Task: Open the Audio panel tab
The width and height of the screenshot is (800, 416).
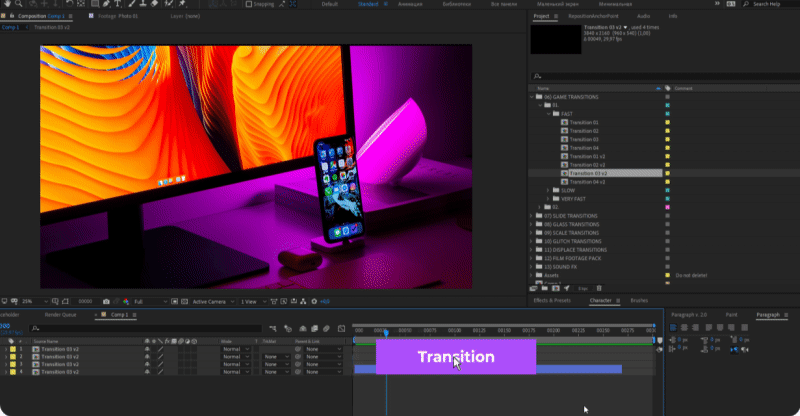Action: (x=644, y=16)
